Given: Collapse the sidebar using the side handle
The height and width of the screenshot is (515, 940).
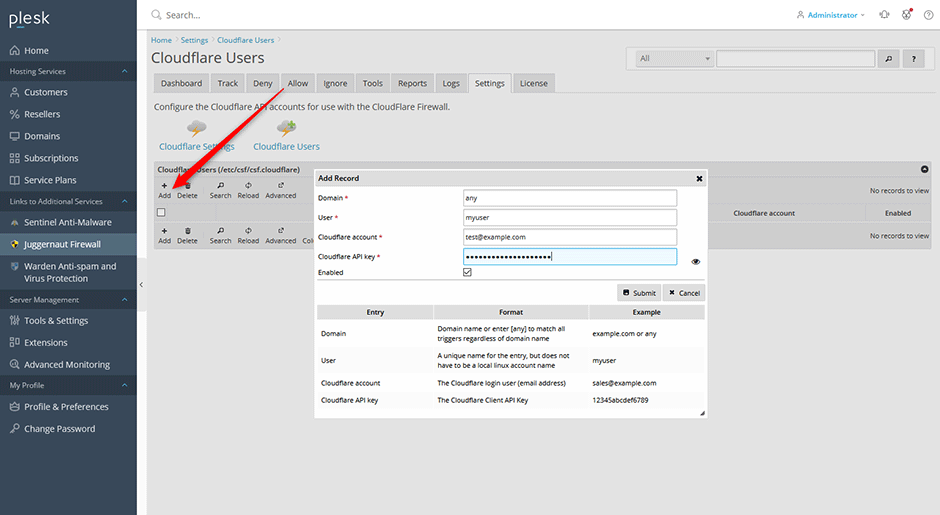Looking at the screenshot, I should [x=141, y=285].
